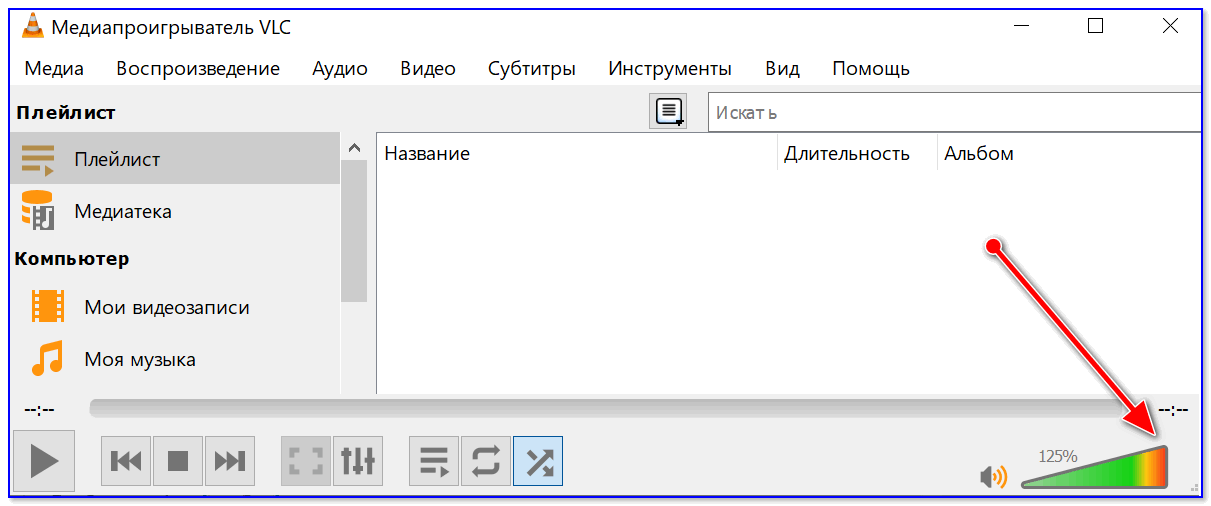Sort playlist by Длительность column
1211x506 pixels.
[x=857, y=153]
